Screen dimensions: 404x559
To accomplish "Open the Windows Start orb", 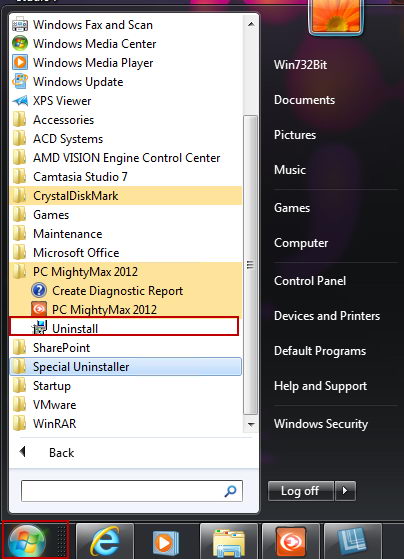I will pos(27,541).
